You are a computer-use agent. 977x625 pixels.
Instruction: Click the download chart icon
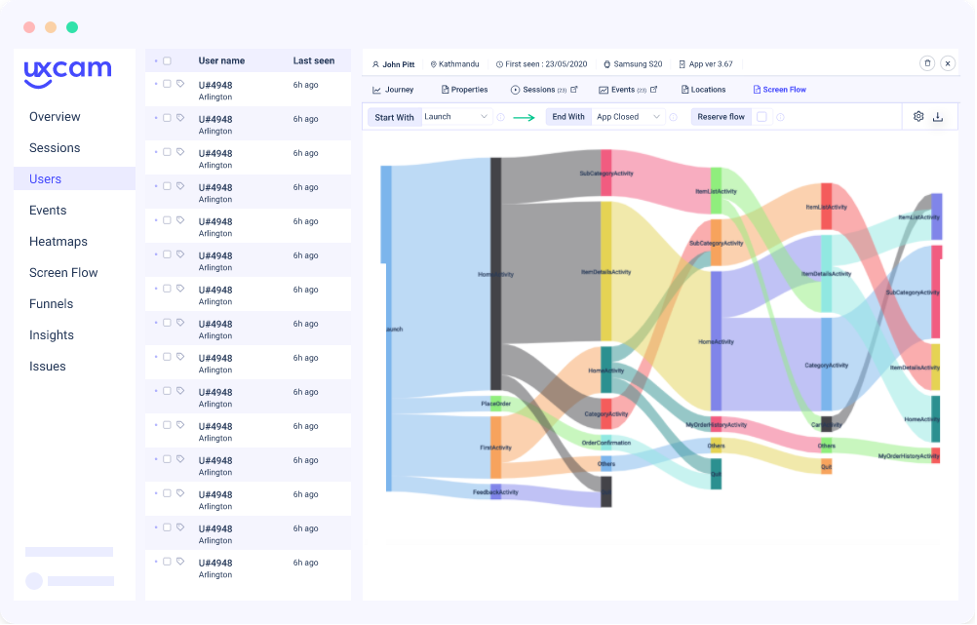[x=938, y=117]
